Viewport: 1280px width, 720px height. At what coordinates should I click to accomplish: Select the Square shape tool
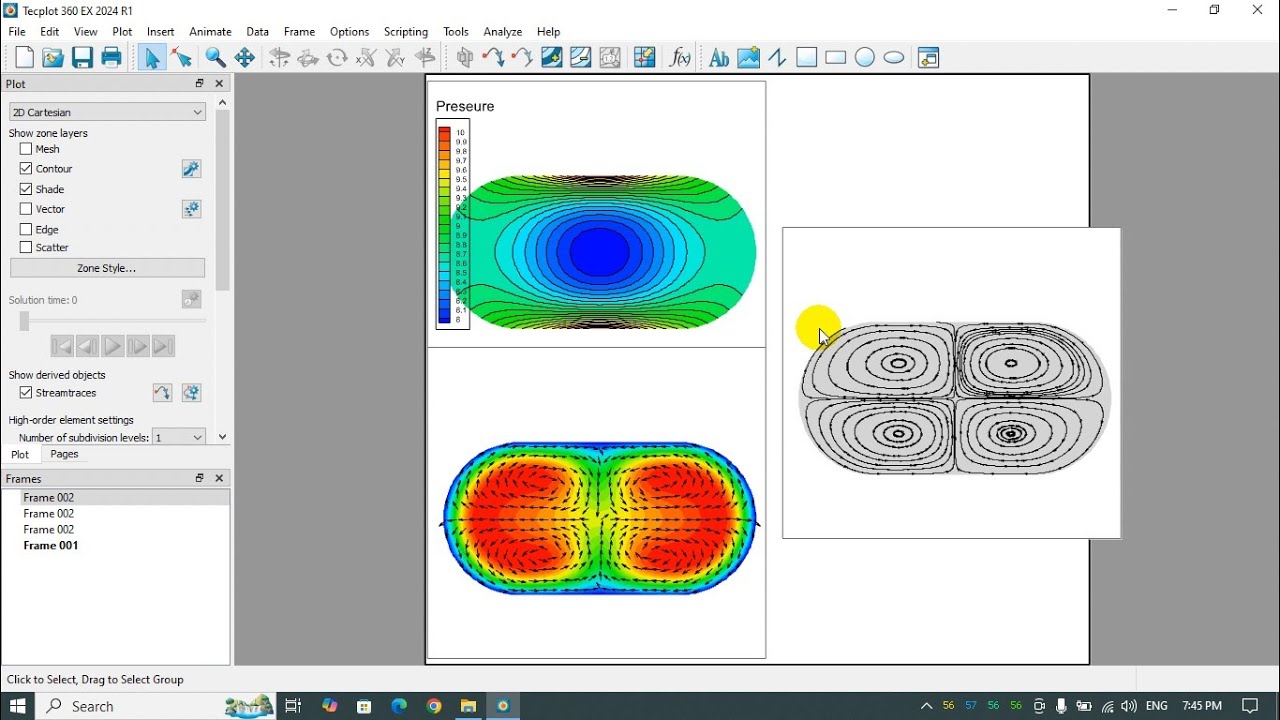click(x=806, y=58)
